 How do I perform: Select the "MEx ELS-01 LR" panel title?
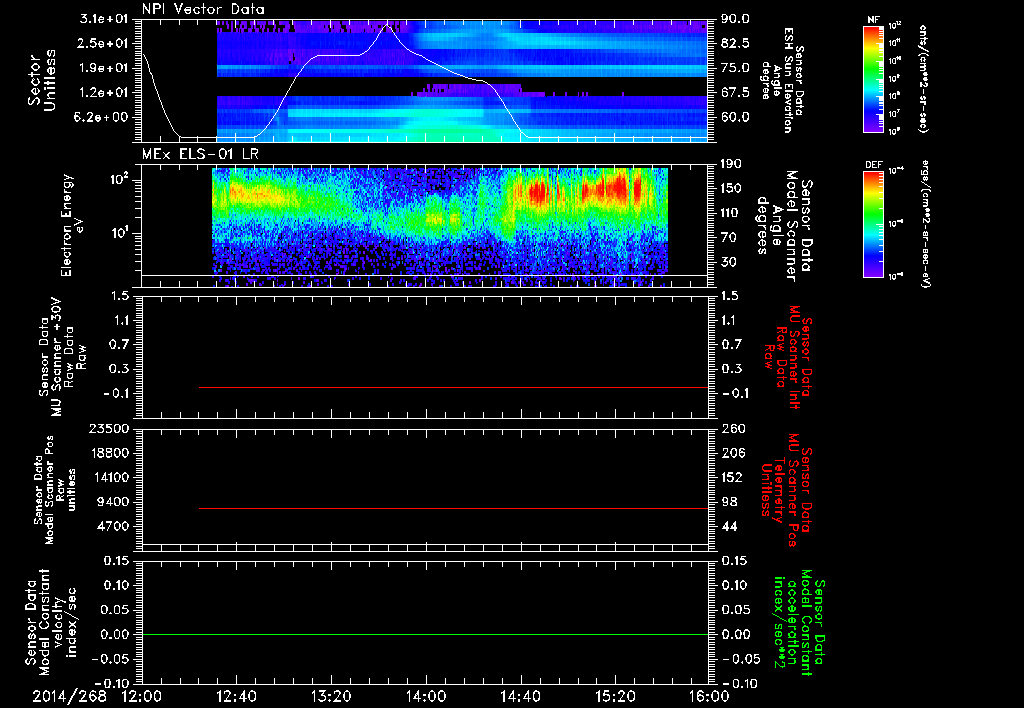200,154
